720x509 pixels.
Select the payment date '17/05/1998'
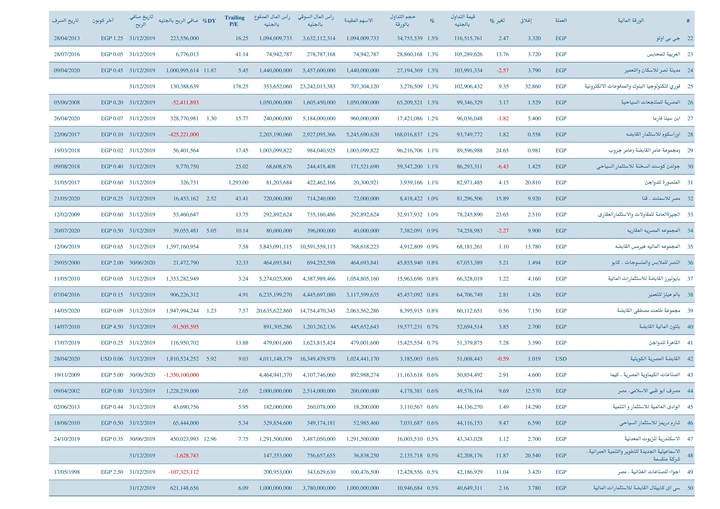pos(67,472)
